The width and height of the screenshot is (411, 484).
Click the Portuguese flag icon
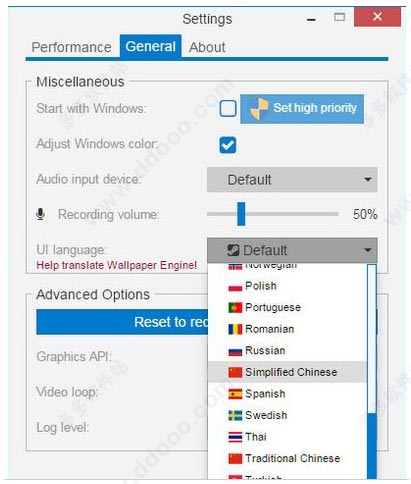[x=235, y=307]
